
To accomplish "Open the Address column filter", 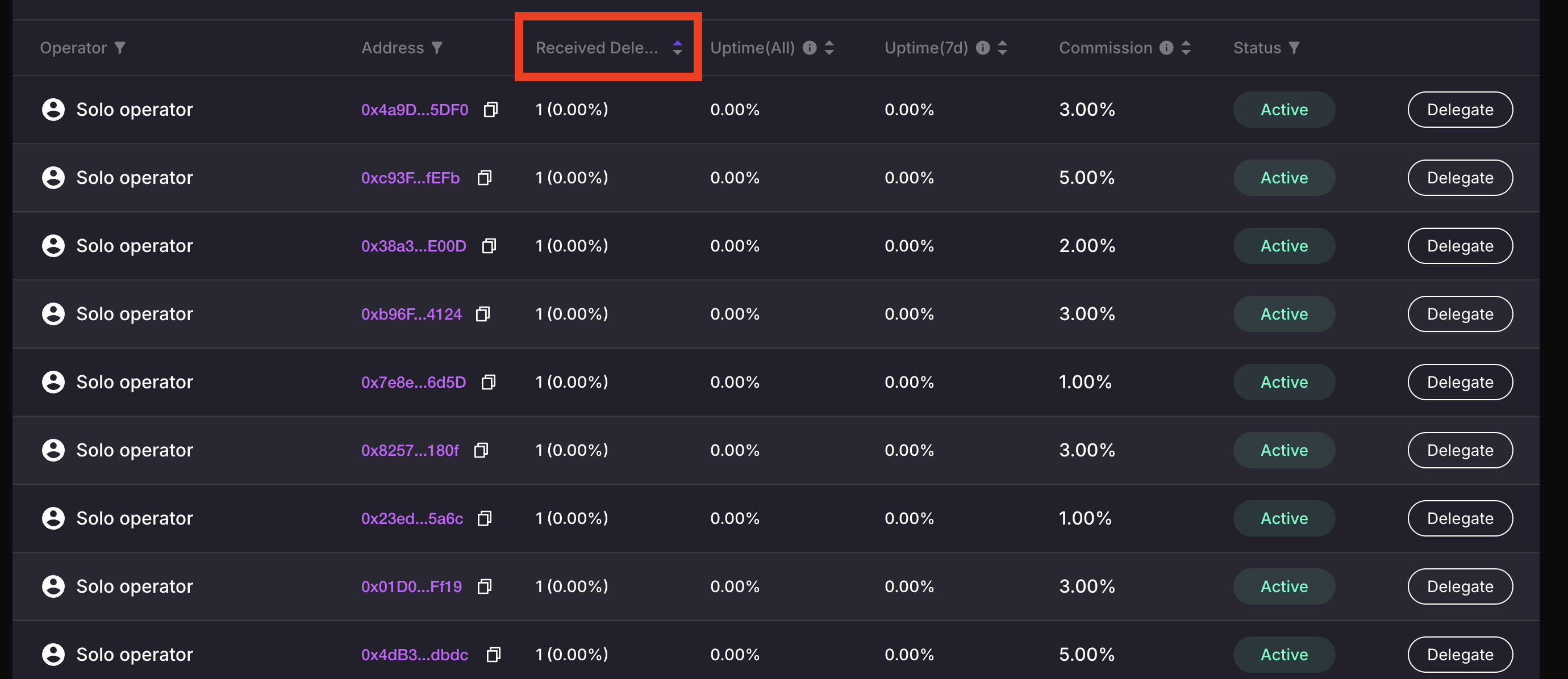I will coord(436,48).
